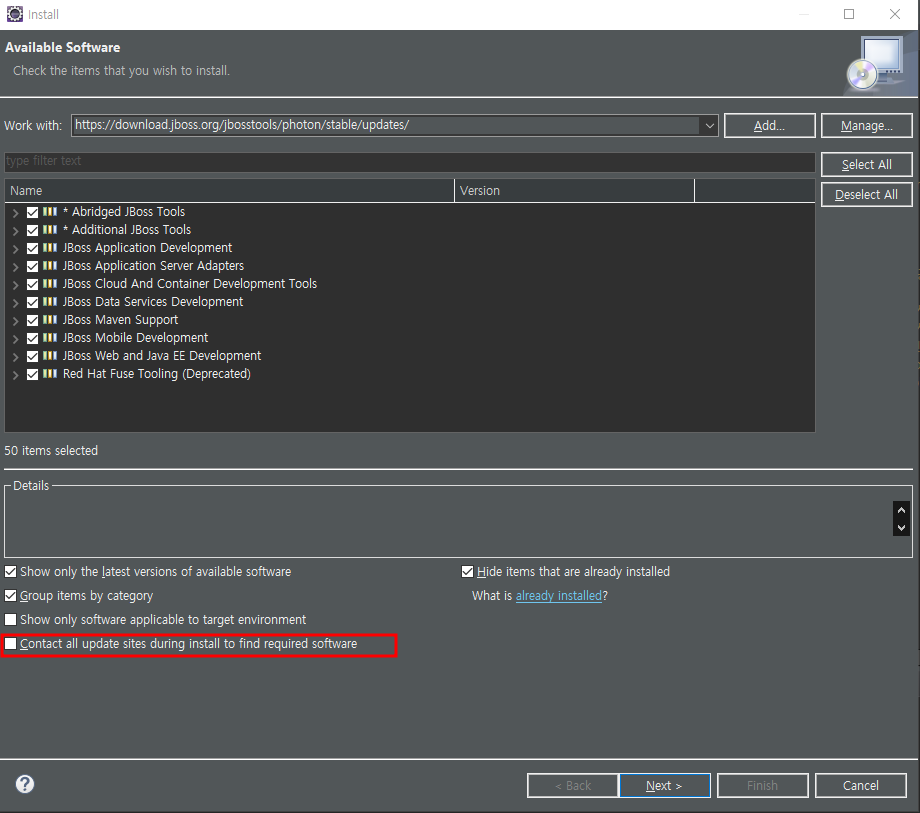
Task: Open the Work with site dropdown arrow
Action: [709, 126]
